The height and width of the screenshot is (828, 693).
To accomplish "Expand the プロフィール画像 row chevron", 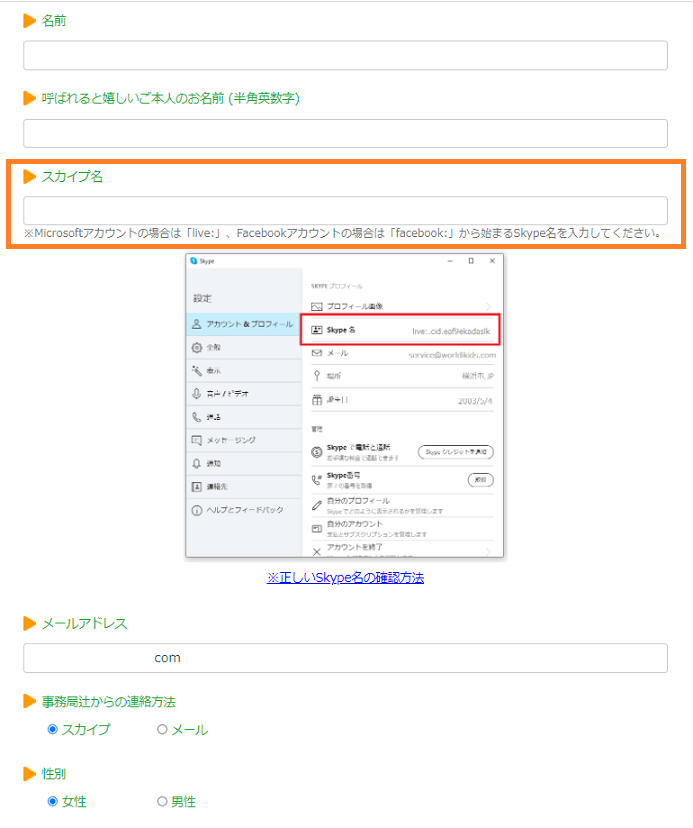I will tap(489, 307).
